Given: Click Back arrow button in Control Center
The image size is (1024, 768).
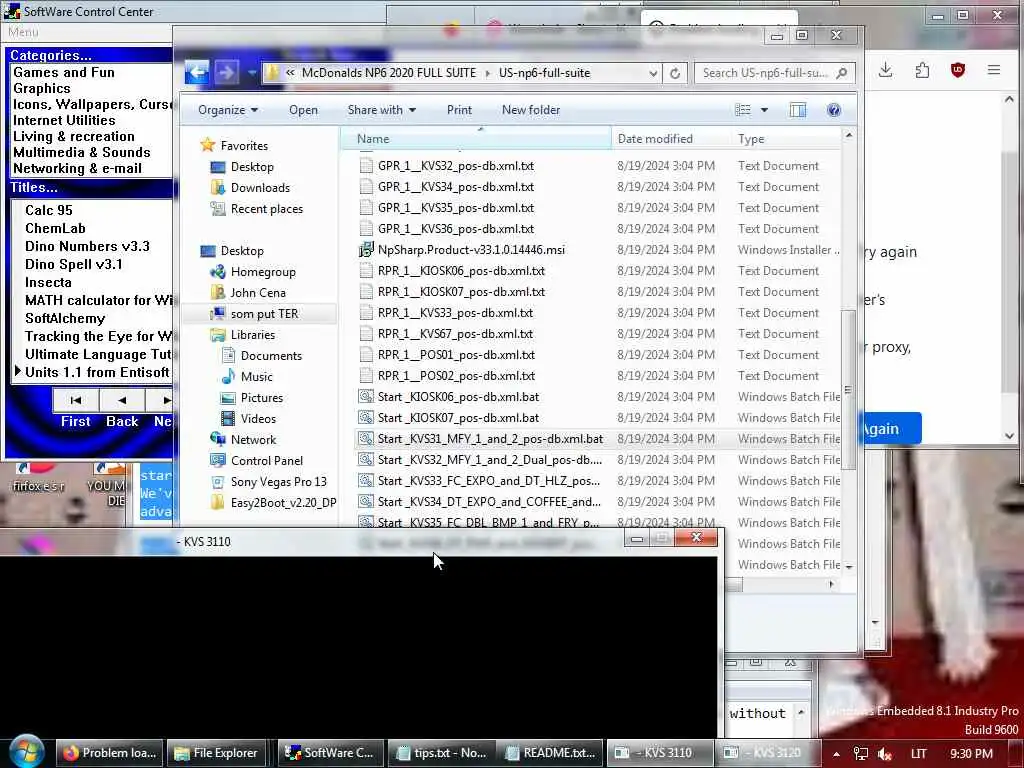Looking at the screenshot, I should [121, 400].
